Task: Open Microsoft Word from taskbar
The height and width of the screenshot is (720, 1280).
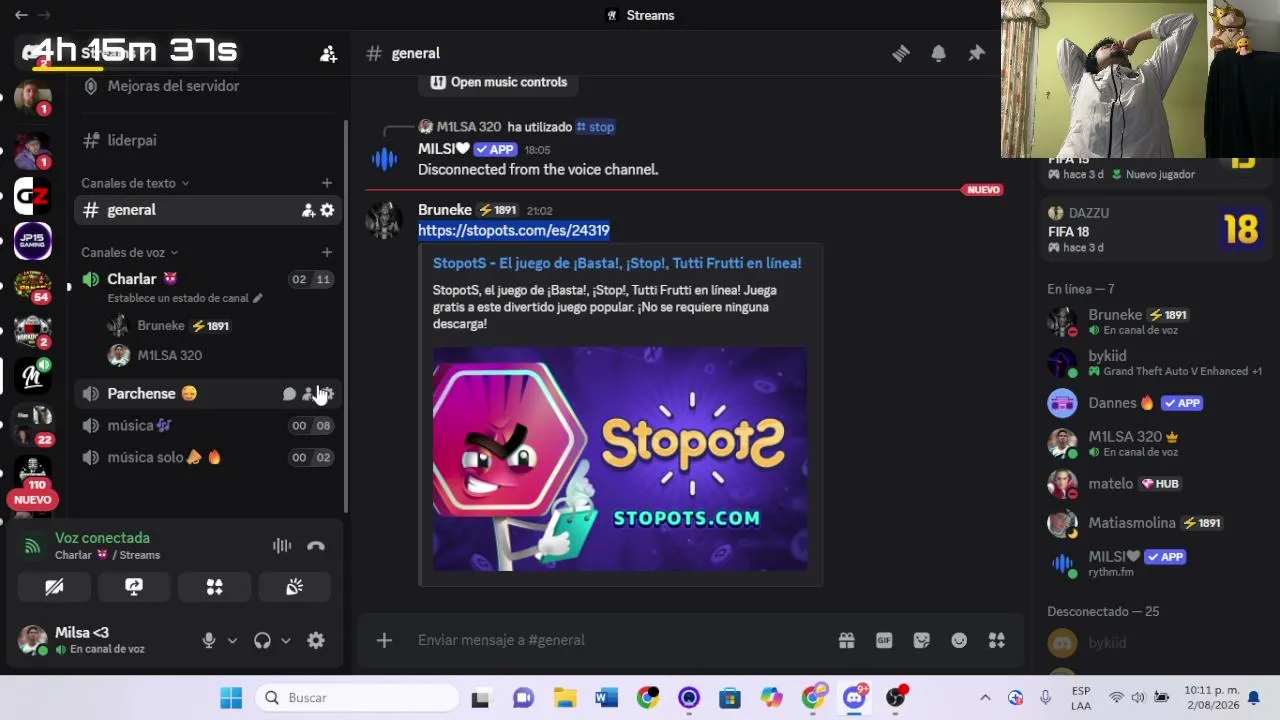Action: pyautogui.click(x=606, y=698)
